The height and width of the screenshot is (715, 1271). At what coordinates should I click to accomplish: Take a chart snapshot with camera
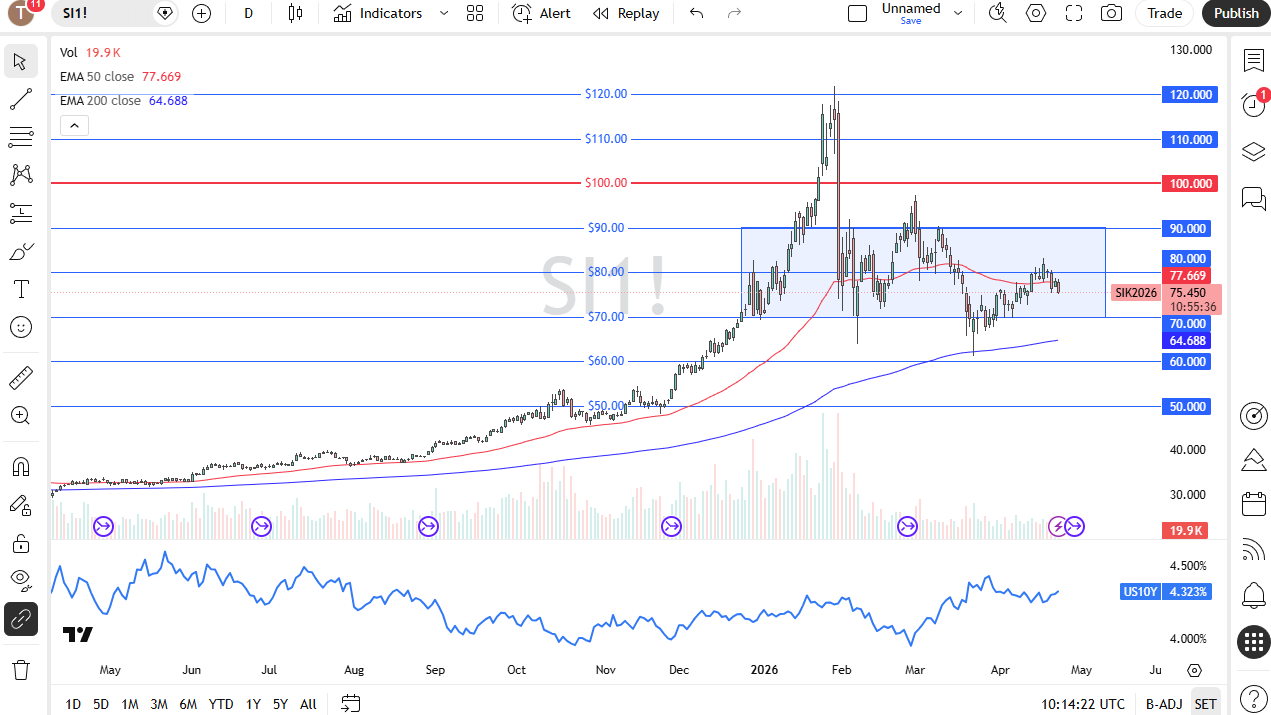[x=1111, y=13]
